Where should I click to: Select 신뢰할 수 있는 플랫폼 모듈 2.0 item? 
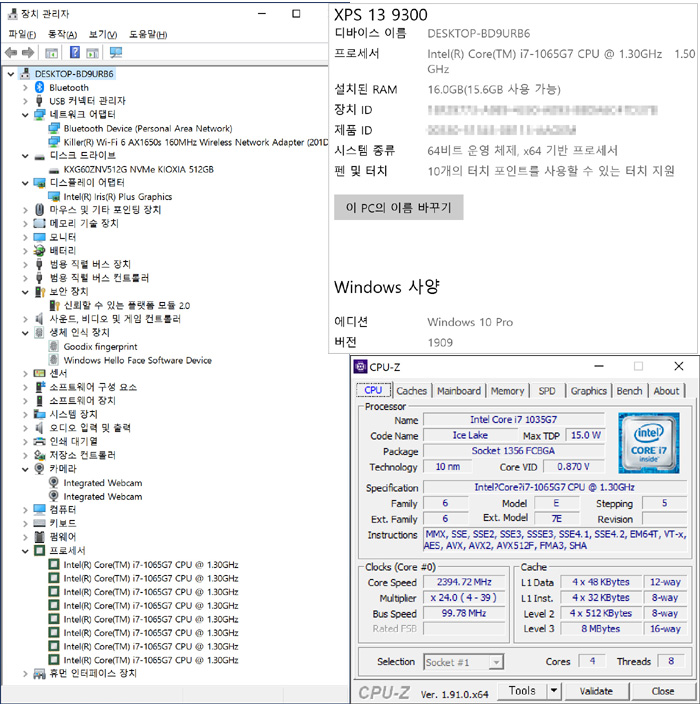pyautogui.click(x=127, y=306)
